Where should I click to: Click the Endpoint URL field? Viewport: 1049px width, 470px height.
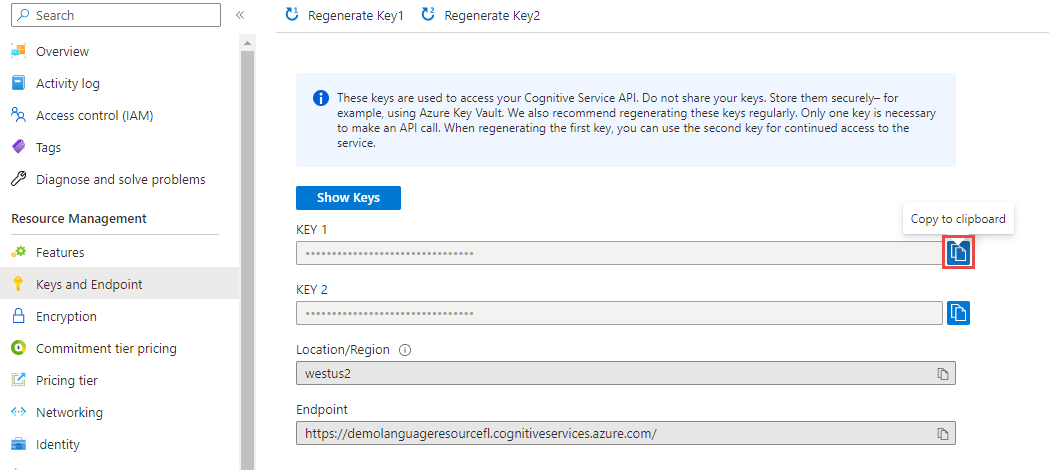pyautogui.click(x=626, y=433)
